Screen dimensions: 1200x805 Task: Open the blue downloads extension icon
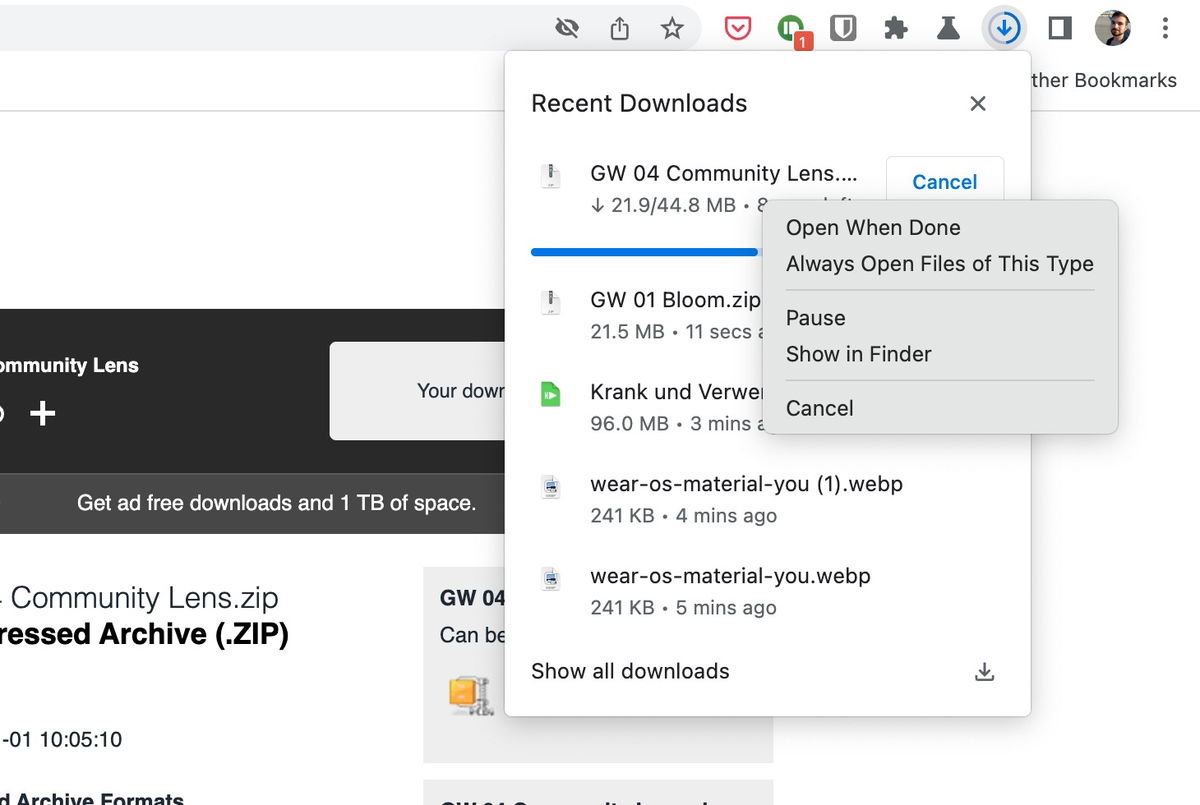pyautogui.click(x=1004, y=28)
